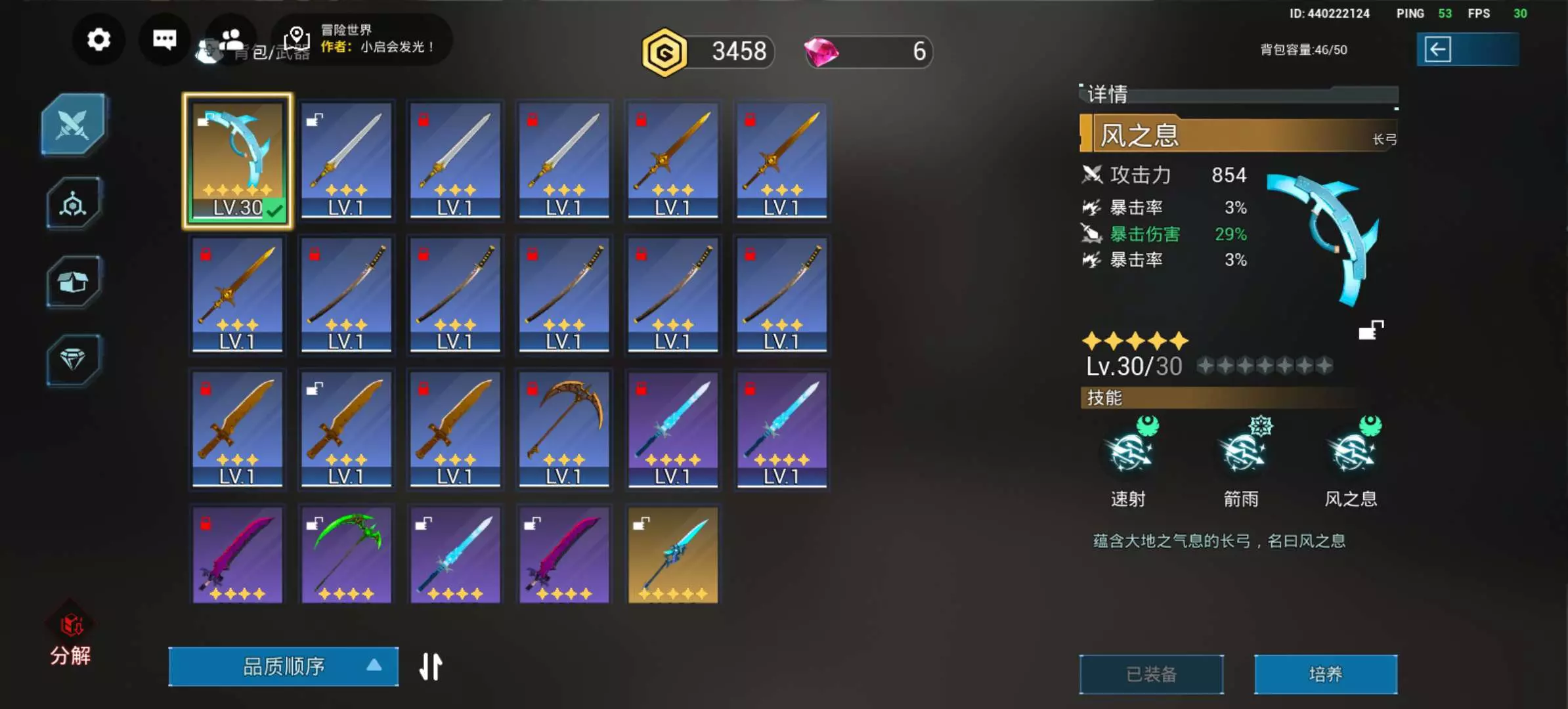
Task: Toggle lock on 风之息 detail panel
Action: coord(1371,330)
